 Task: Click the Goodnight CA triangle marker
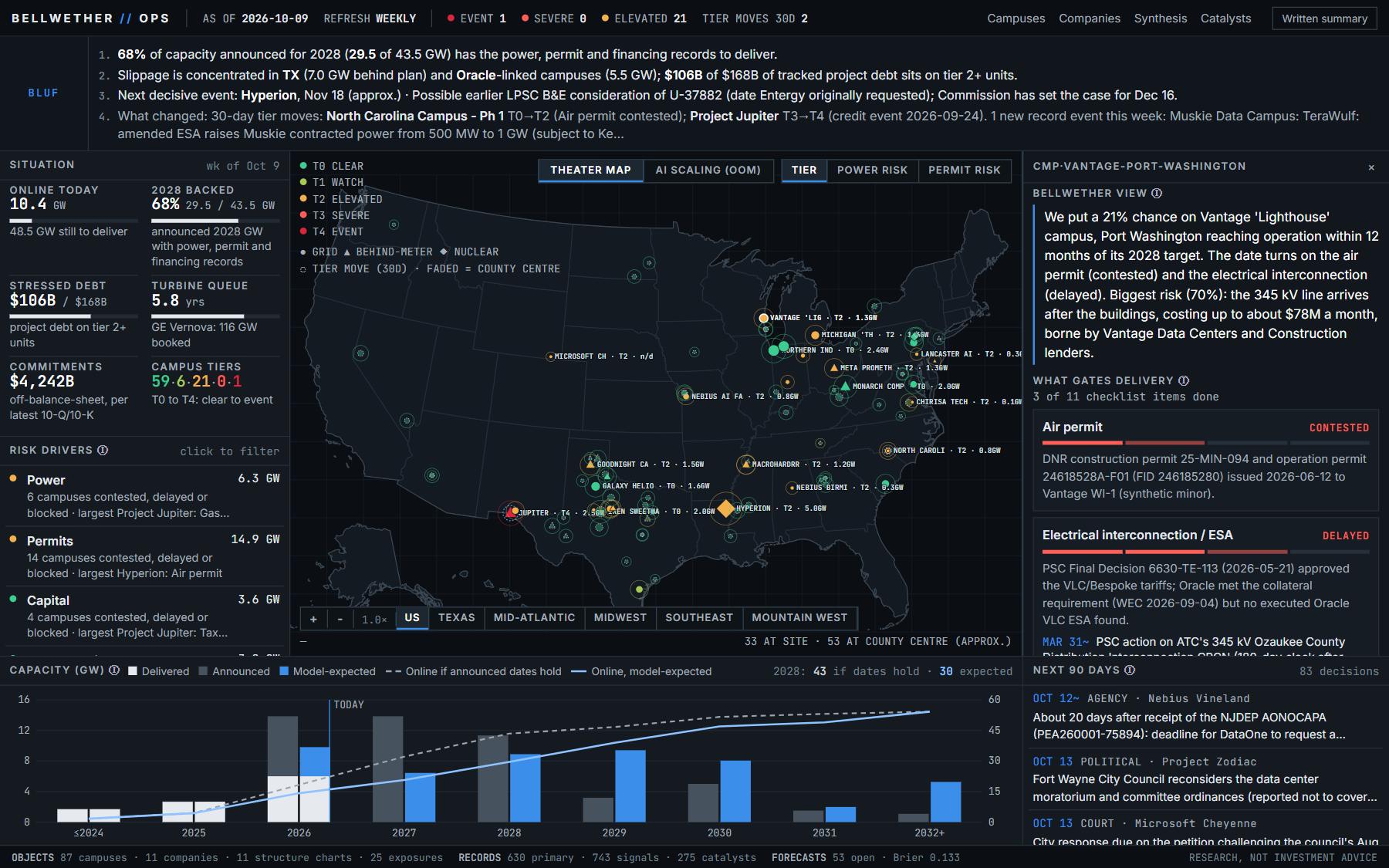tap(590, 464)
